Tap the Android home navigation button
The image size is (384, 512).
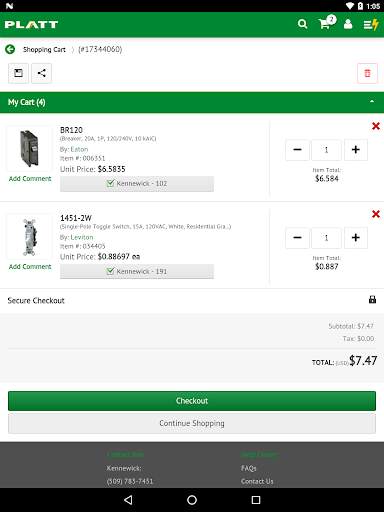point(192,500)
